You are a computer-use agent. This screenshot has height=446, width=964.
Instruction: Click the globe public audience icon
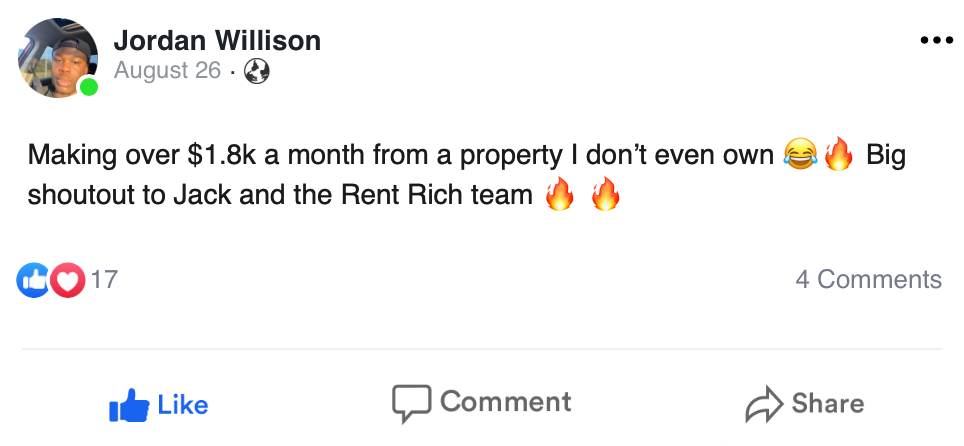(x=257, y=72)
